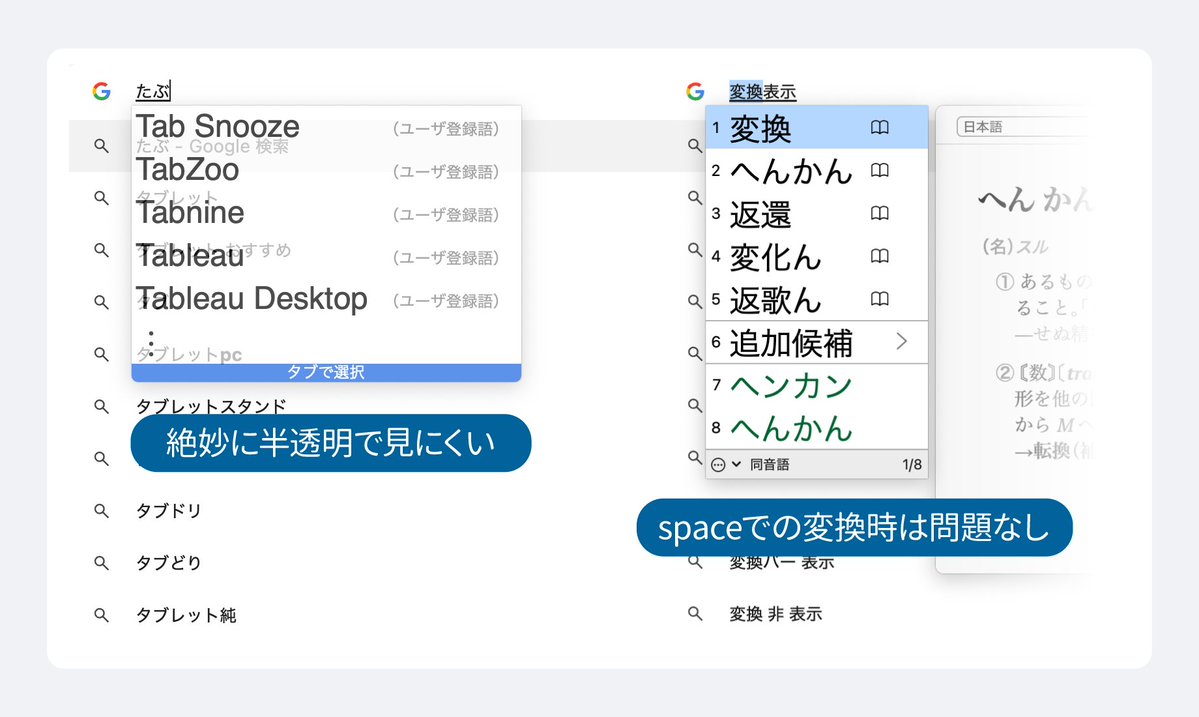This screenshot has width=1199, height=717.
Task: Click the タブで選択 button
Action: coord(325,371)
